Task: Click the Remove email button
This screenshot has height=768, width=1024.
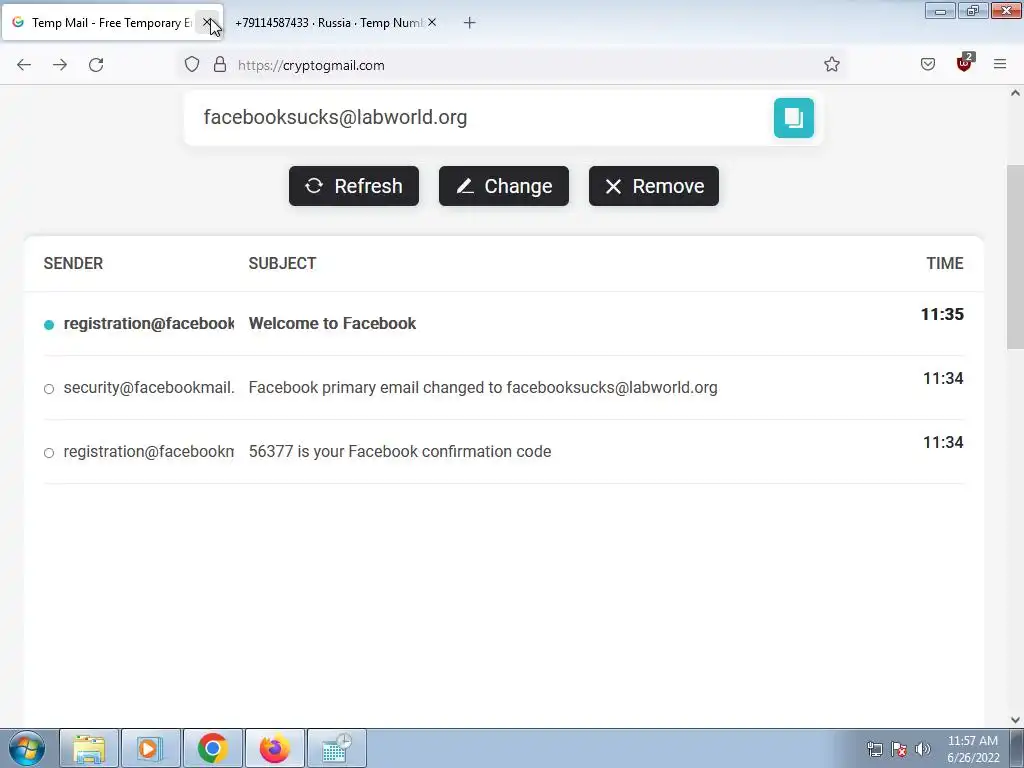Action: (x=654, y=186)
